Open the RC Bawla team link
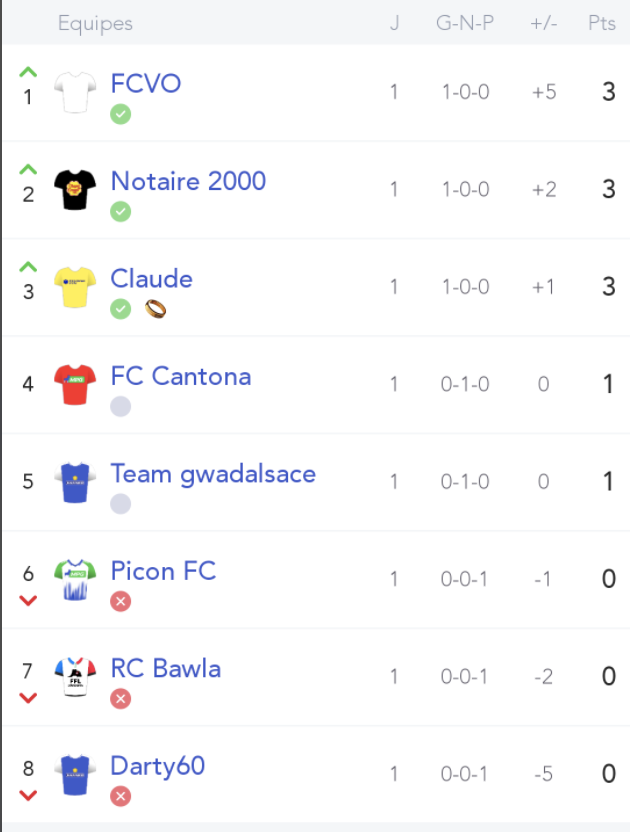The height and width of the screenshot is (832, 630). [x=166, y=669]
